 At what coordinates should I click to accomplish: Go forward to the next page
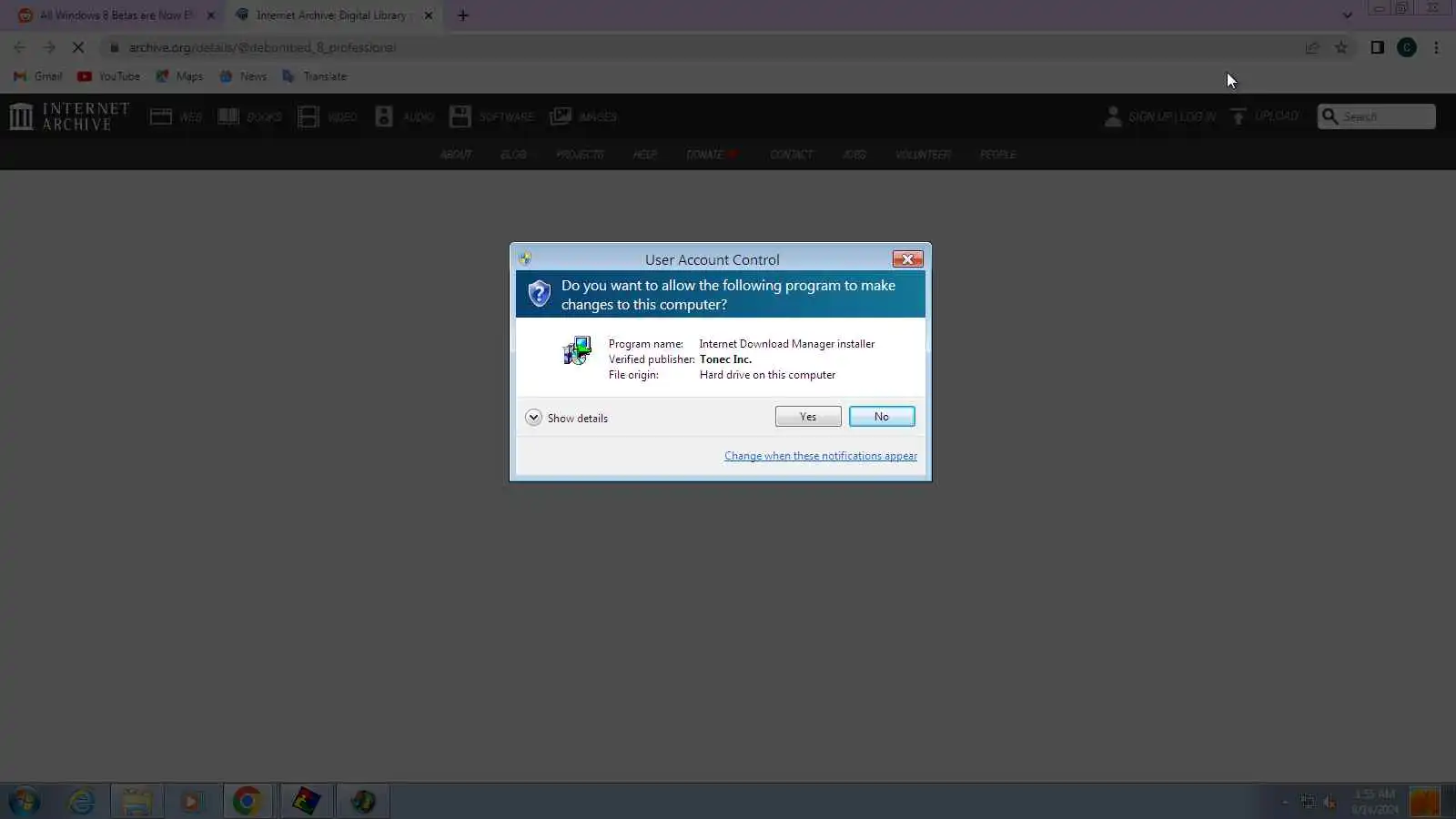click(49, 47)
